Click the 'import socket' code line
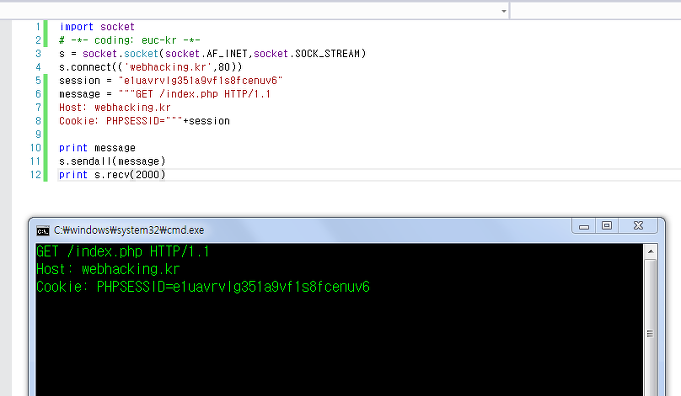Viewport: 681px width, 396px height. pos(97,27)
